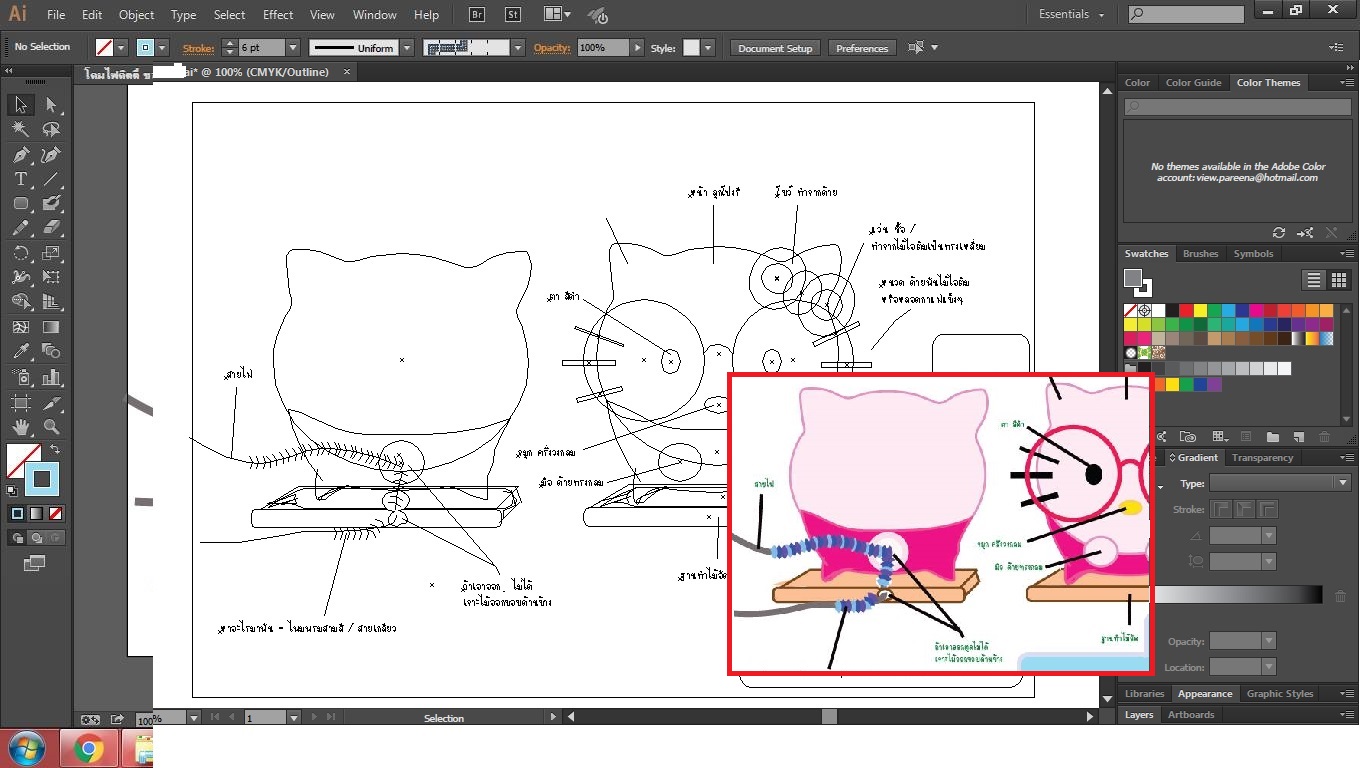Click the Stock (St) icon
1360x768 pixels.
point(513,15)
